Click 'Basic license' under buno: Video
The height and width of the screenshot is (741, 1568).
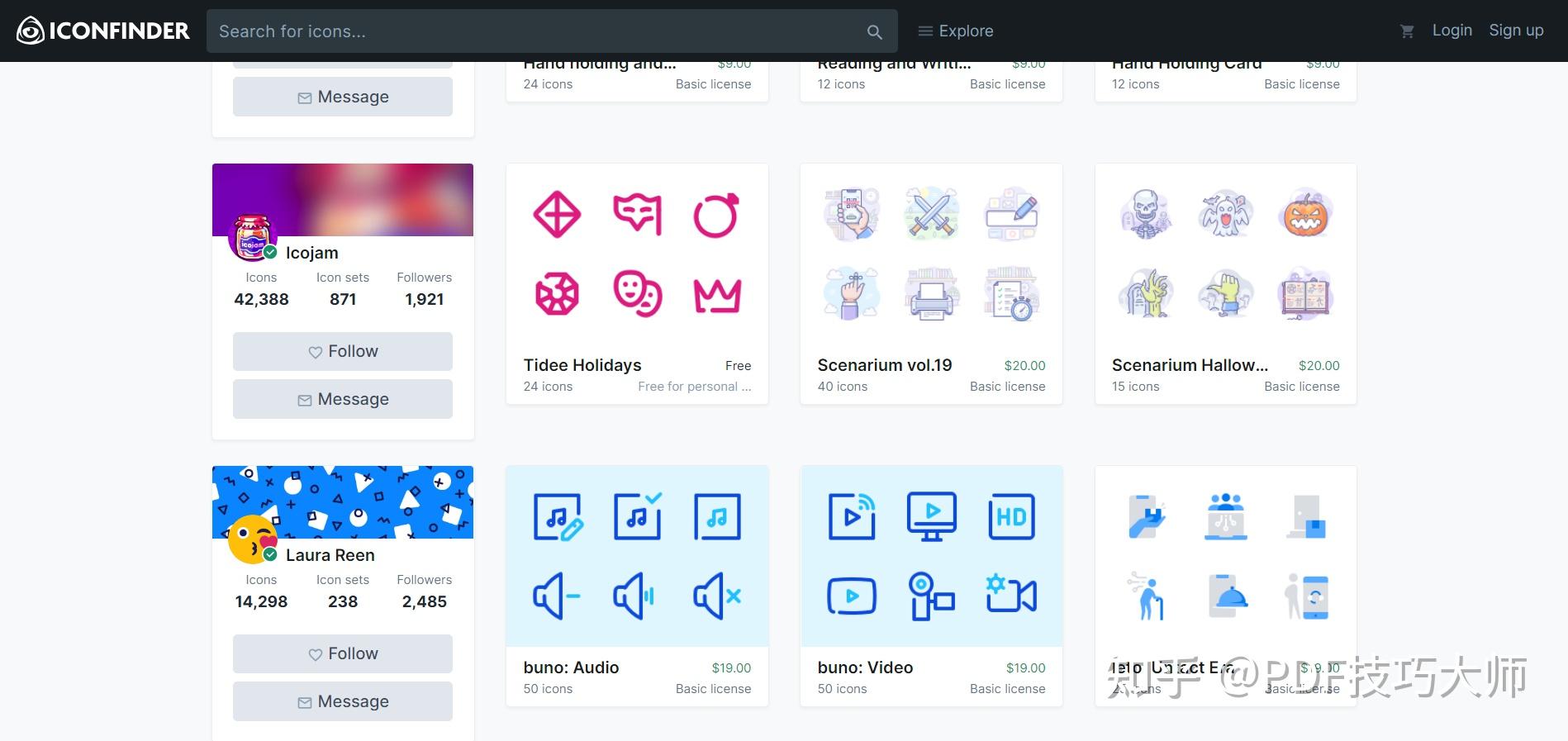1008,689
